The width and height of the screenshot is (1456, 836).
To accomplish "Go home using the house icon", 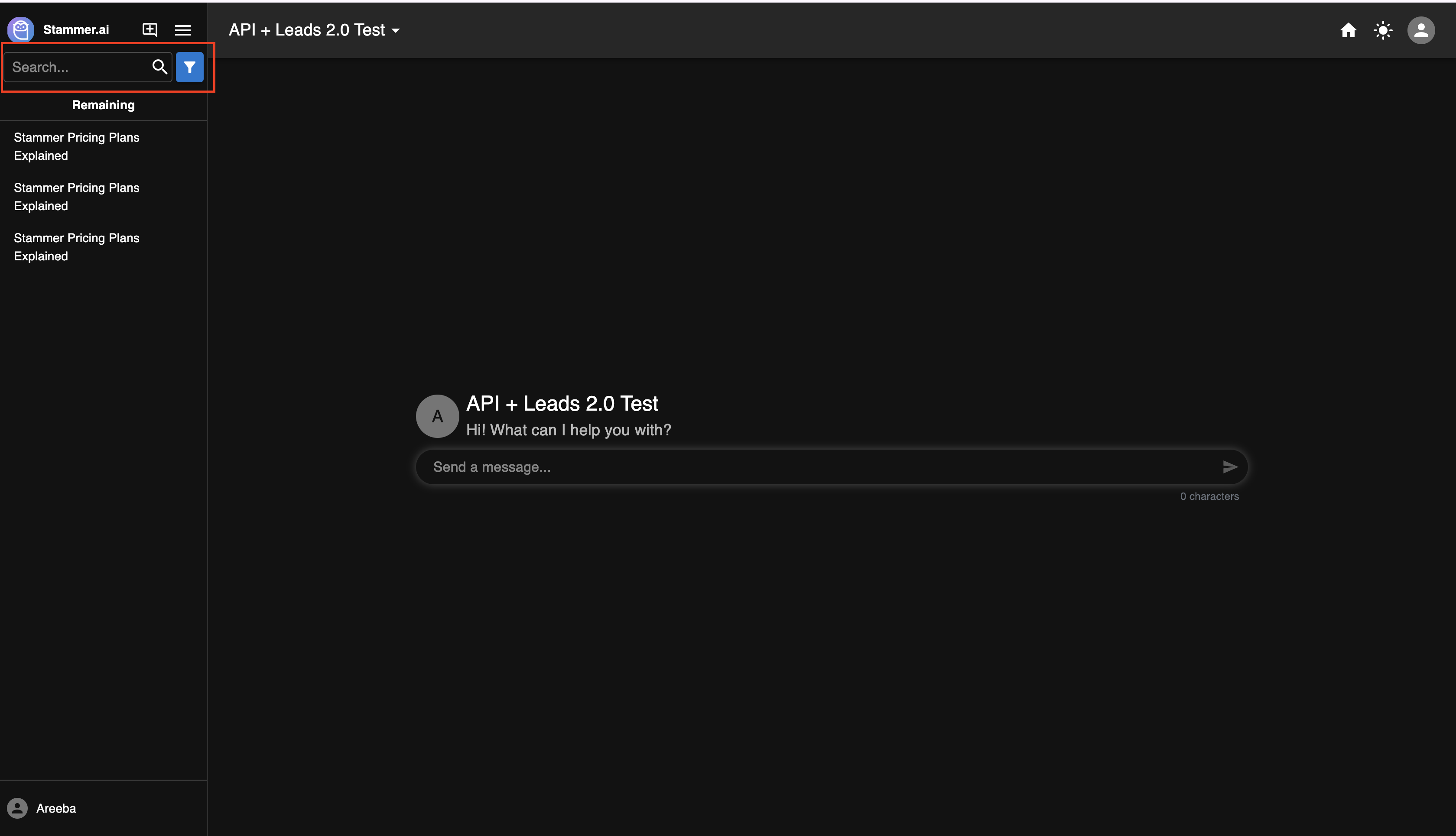I will click(x=1348, y=30).
